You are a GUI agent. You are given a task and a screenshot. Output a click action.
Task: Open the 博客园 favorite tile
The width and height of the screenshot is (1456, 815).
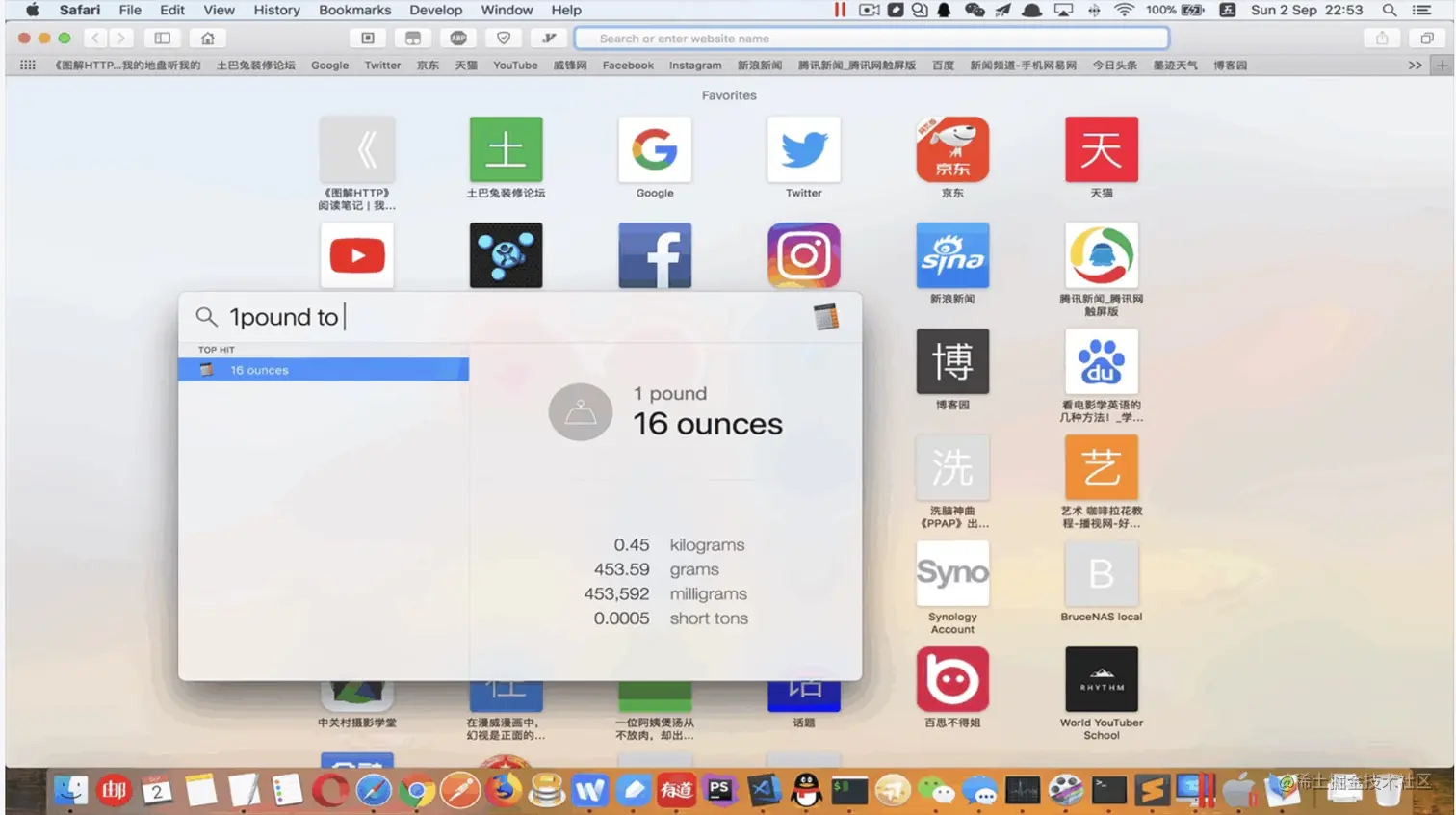[x=952, y=361]
